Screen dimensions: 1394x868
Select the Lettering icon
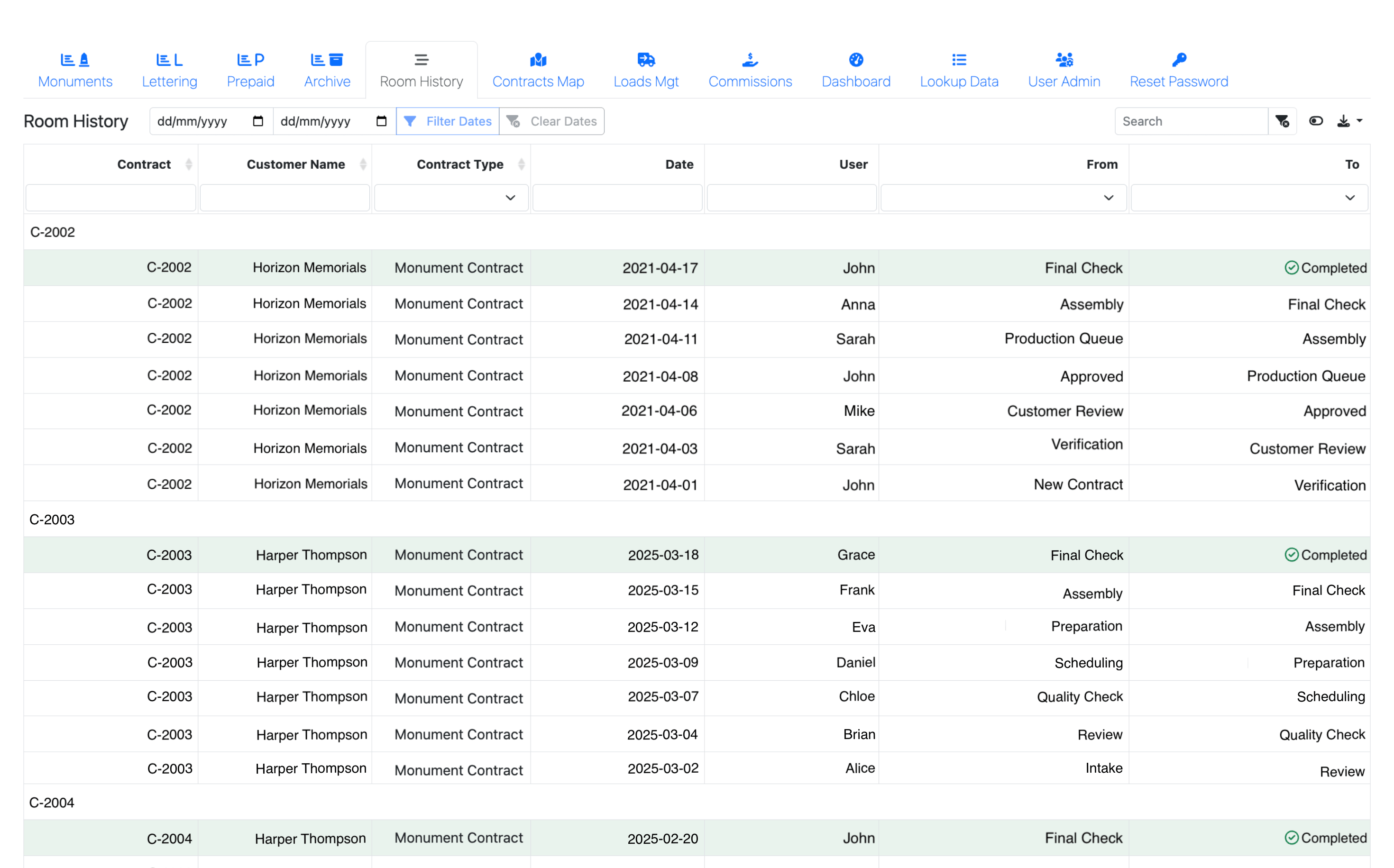[x=169, y=59]
